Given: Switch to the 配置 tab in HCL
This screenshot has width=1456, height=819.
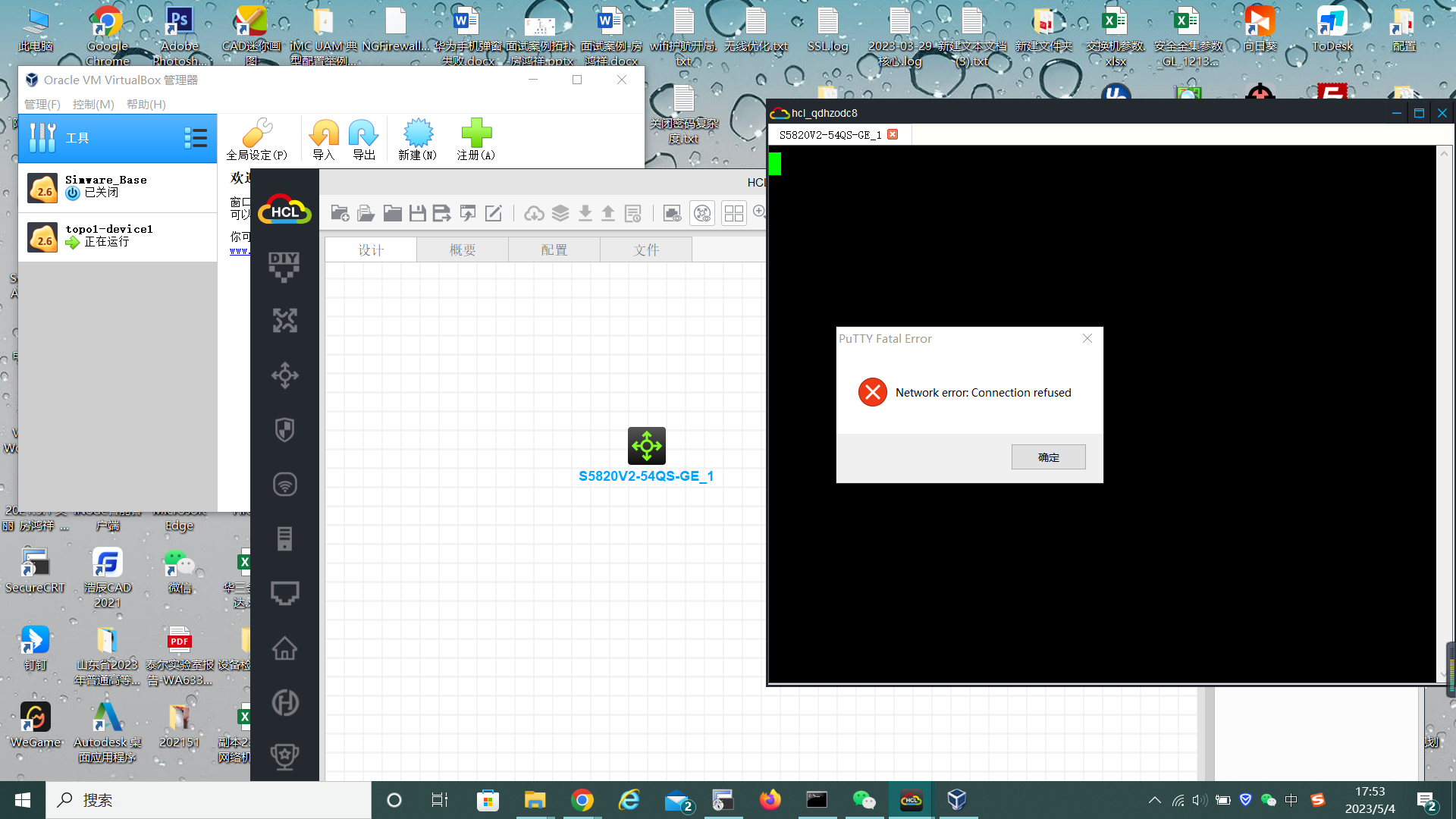Looking at the screenshot, I should pos(554,249).
